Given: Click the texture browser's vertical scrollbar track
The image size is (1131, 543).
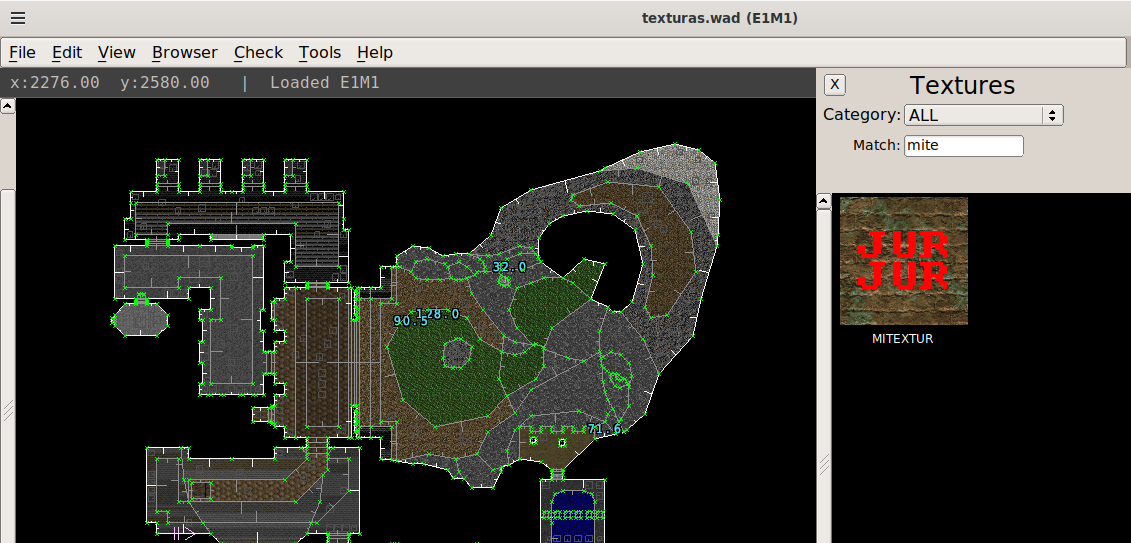Looking at the screenshot, I should pyautogui.click(x=824, y=380).
